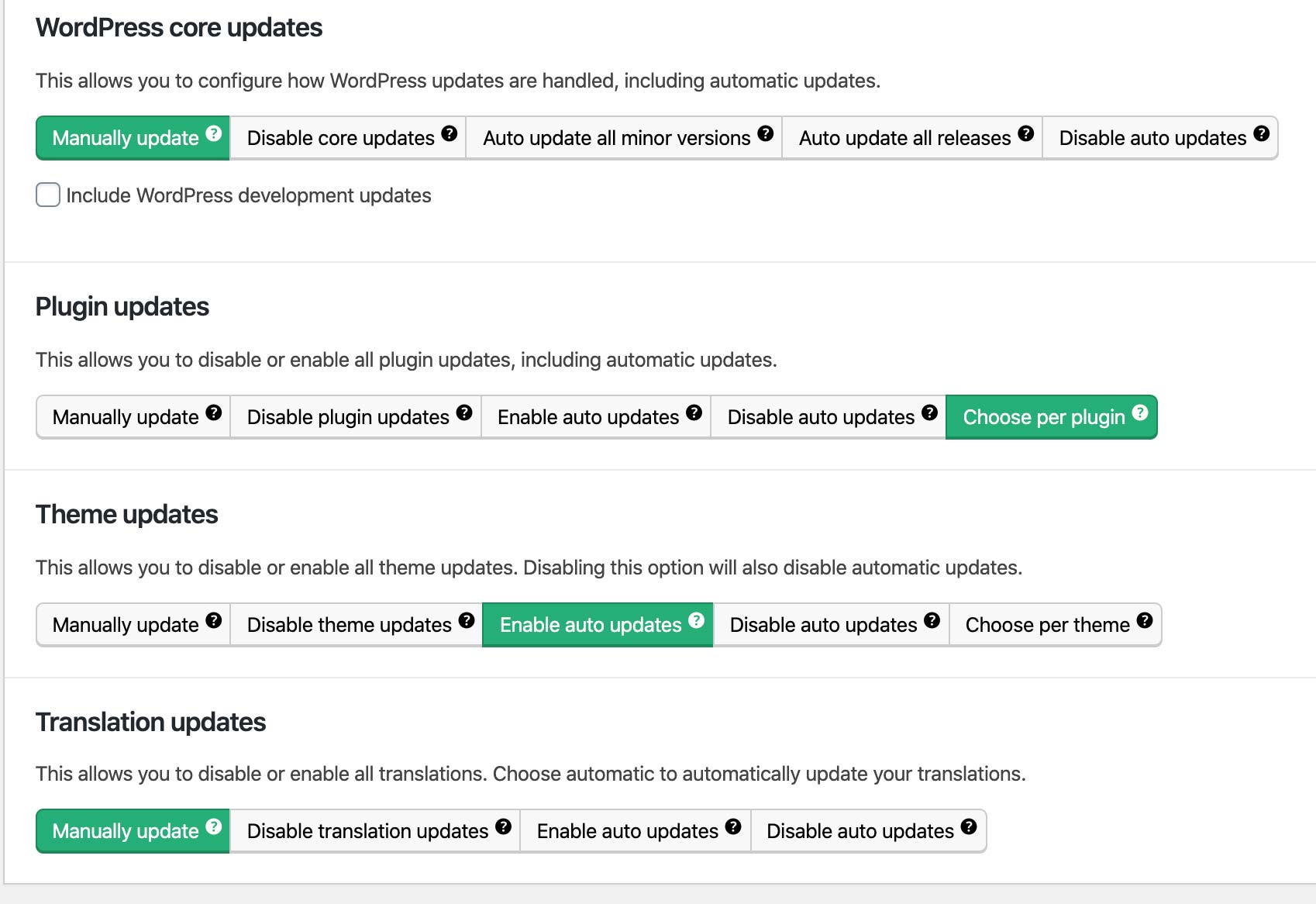Image resolution: width=1316 pixels, height=904 pixels.
Task: Click the Theme updates heading
Action: pyautogui.click(x=127, y=515)
